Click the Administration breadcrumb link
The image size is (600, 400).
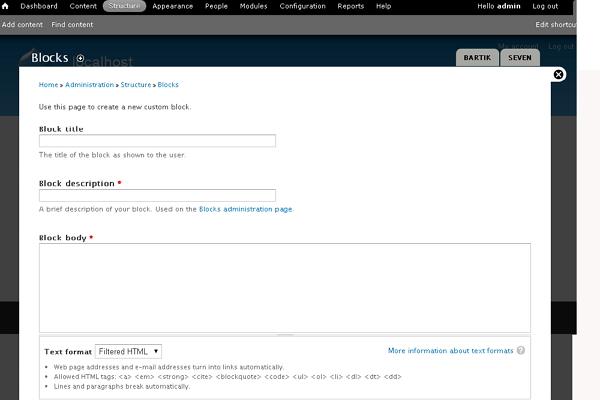coord(90,85)
